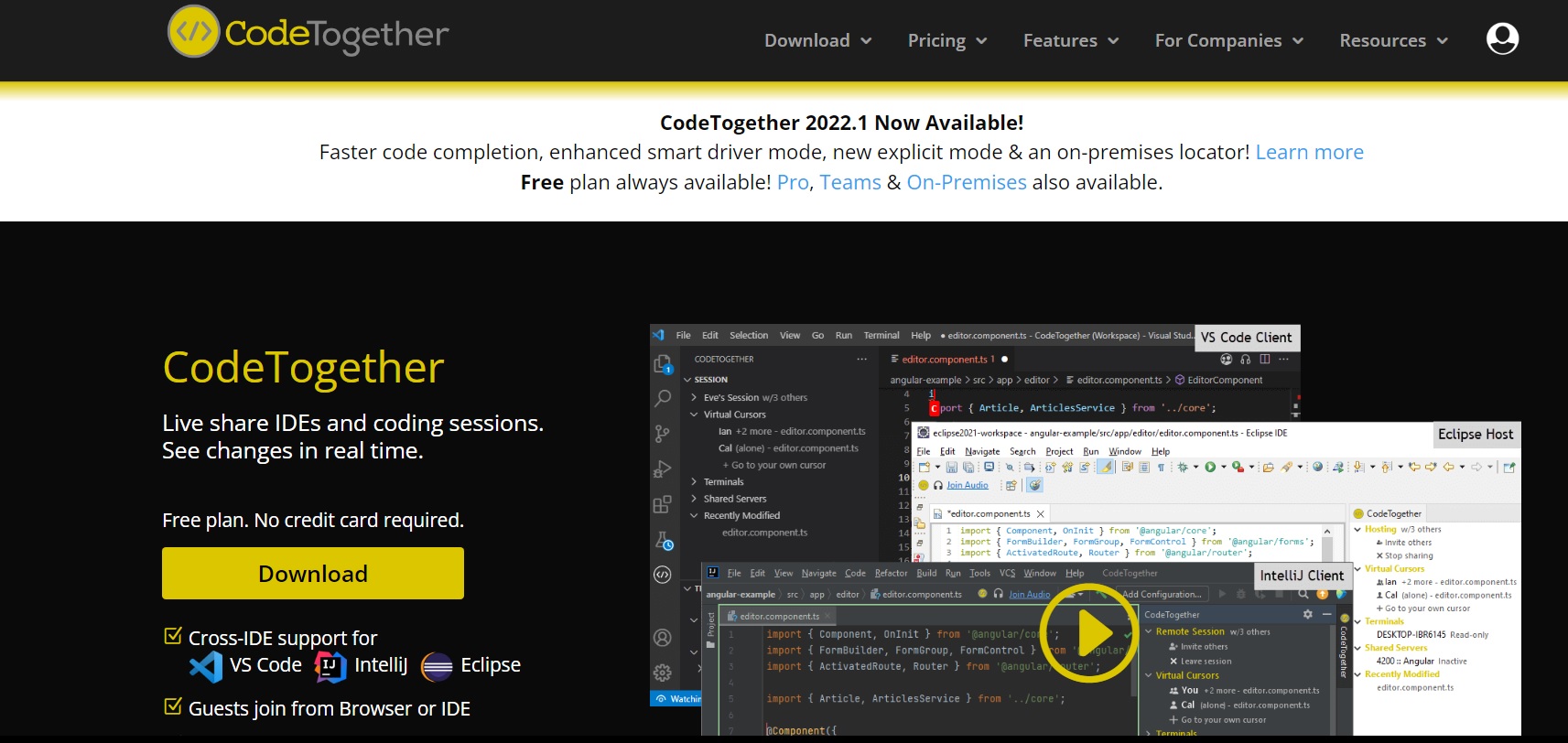Click the Eclipse toolbar Save icon

[952, 467]
